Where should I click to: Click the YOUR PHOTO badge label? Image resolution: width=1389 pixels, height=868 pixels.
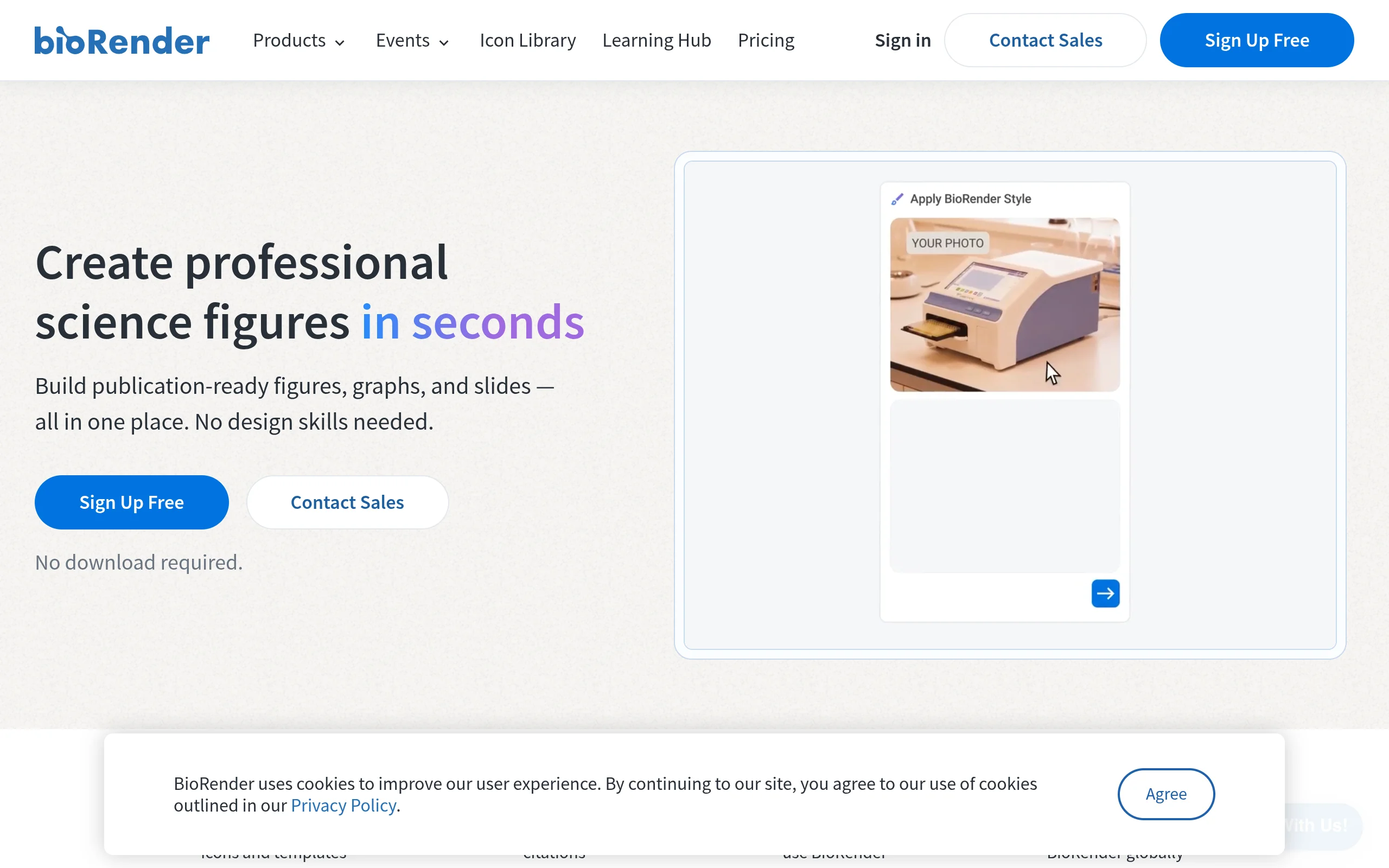(948, 243)
